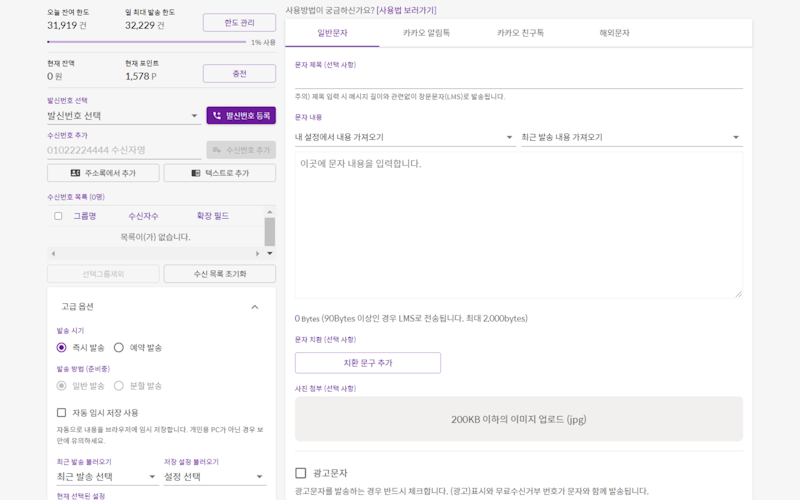Screen dimensions: 800x500
Task: Collapse the 고급 옵션 chevron
Action: click(254, 307)
